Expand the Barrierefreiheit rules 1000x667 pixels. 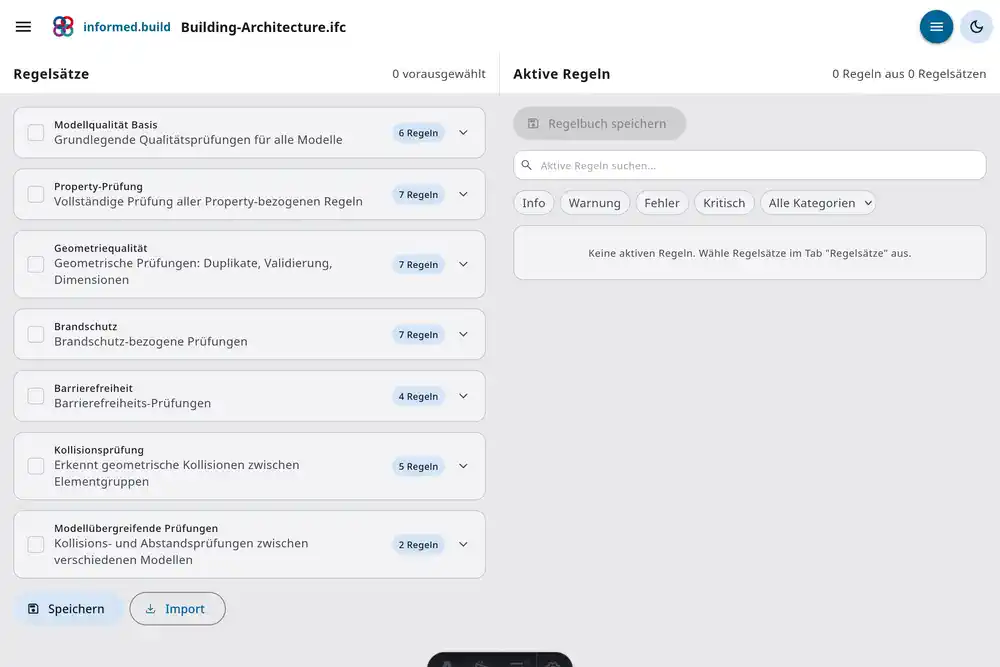464,396
